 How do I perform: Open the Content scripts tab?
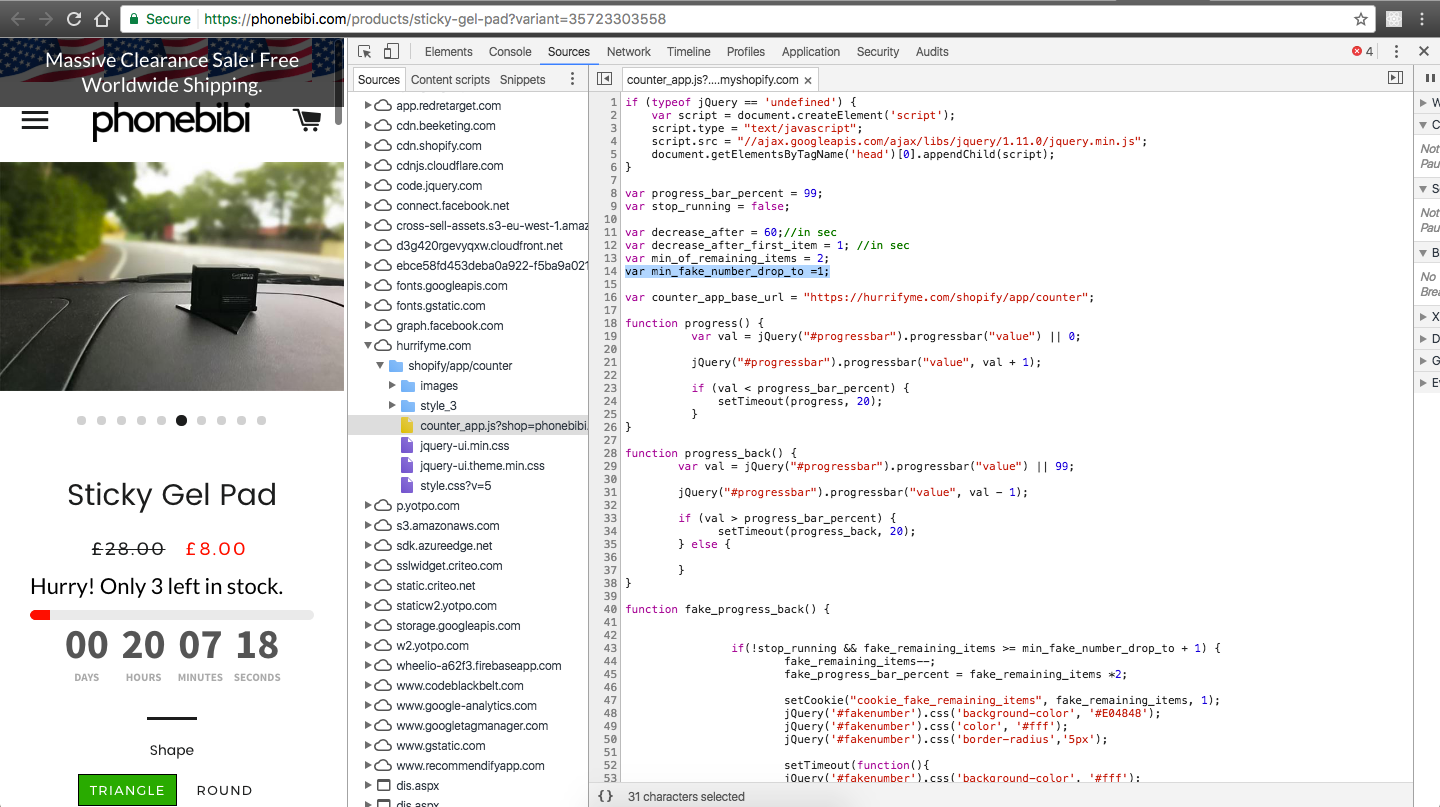pos(450,80)
